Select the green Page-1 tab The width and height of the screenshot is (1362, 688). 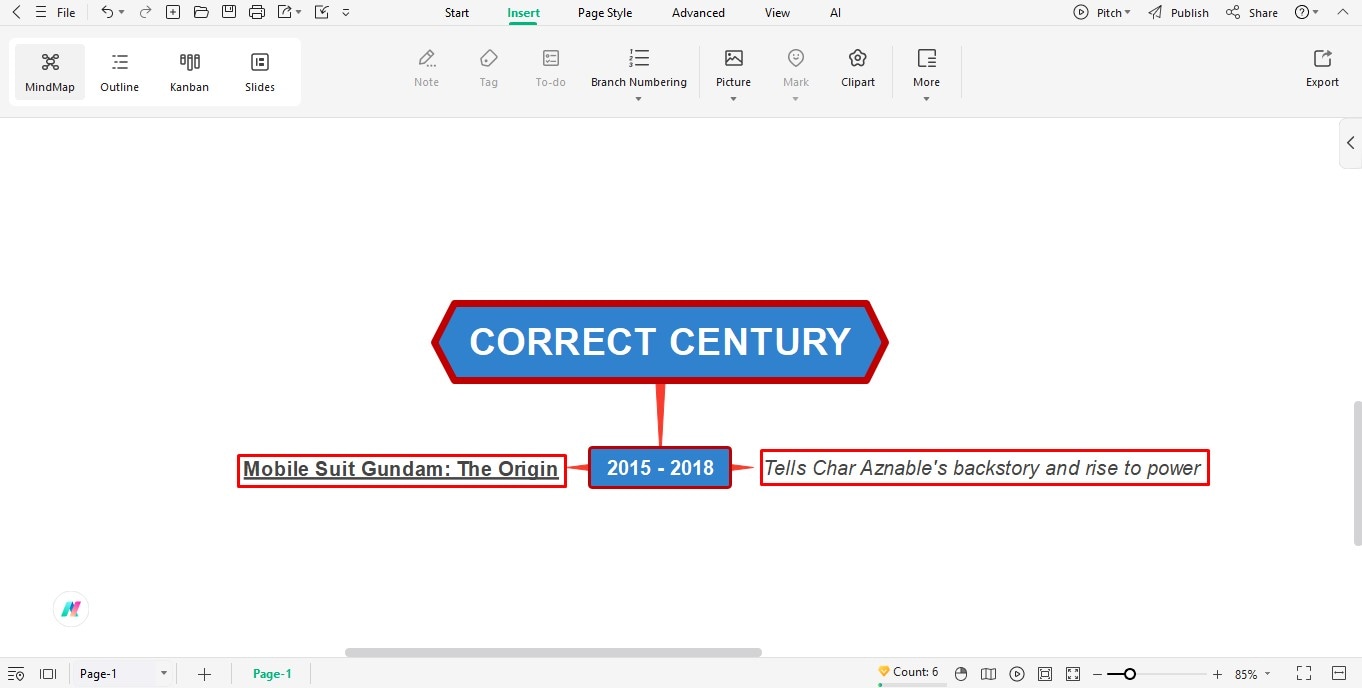click(272, 674)
